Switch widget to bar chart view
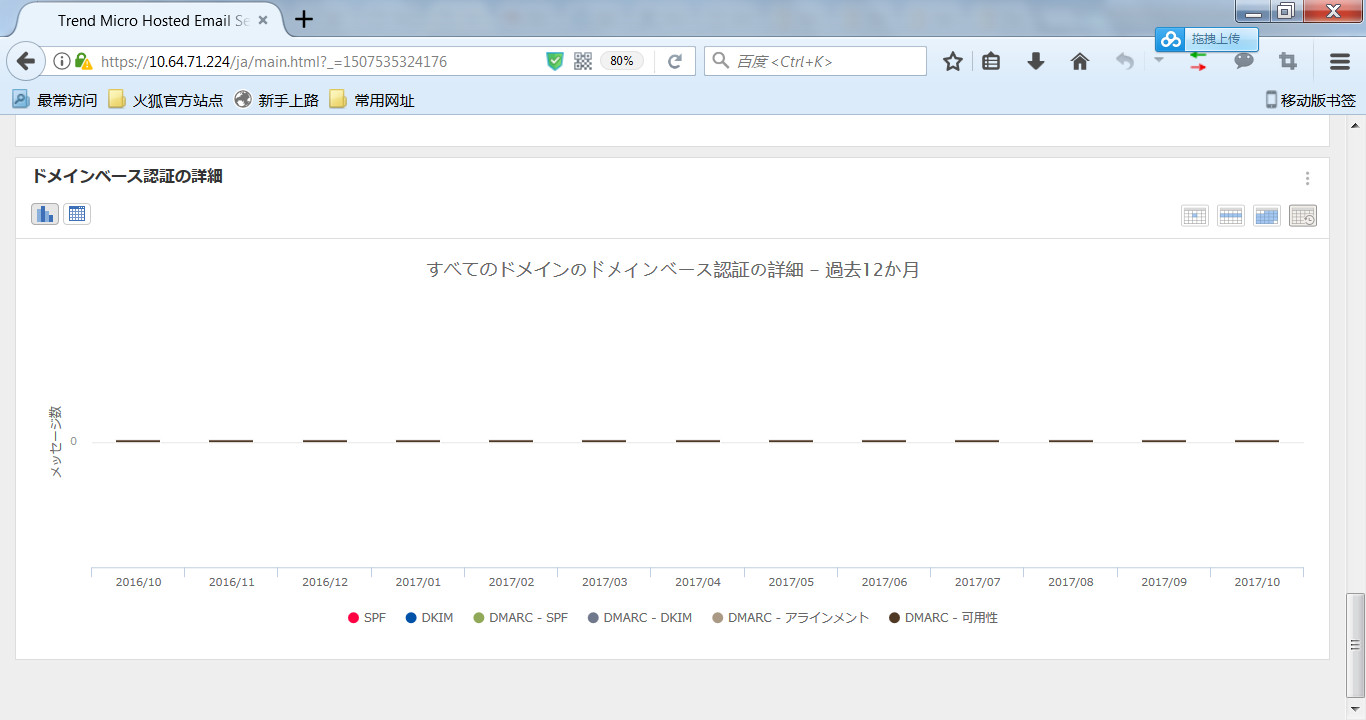1366x720 pixels. click(45, 214)
